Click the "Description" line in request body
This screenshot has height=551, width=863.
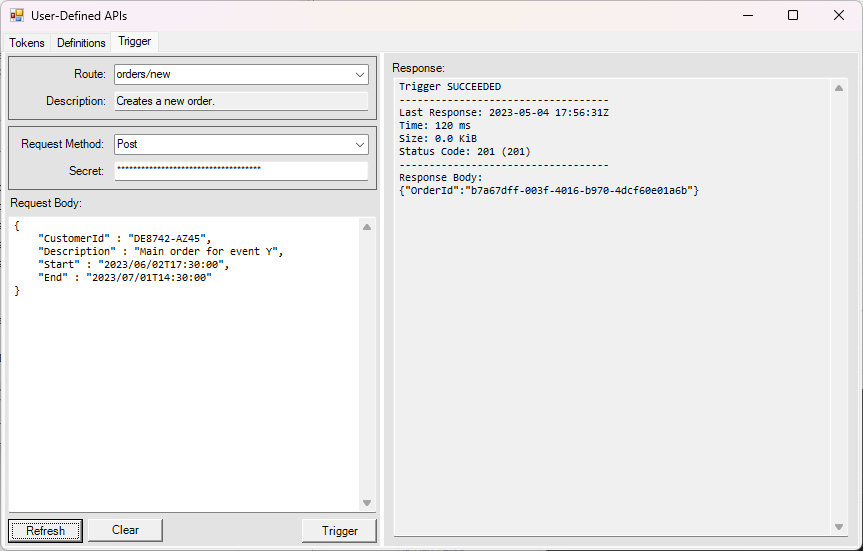click(161, 252)
